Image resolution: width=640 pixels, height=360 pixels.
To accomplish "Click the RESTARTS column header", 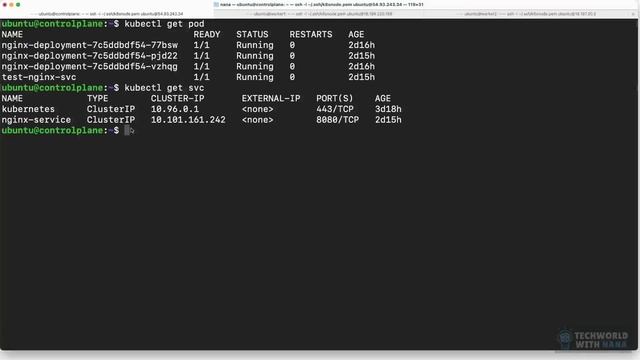I will (311, 35).
